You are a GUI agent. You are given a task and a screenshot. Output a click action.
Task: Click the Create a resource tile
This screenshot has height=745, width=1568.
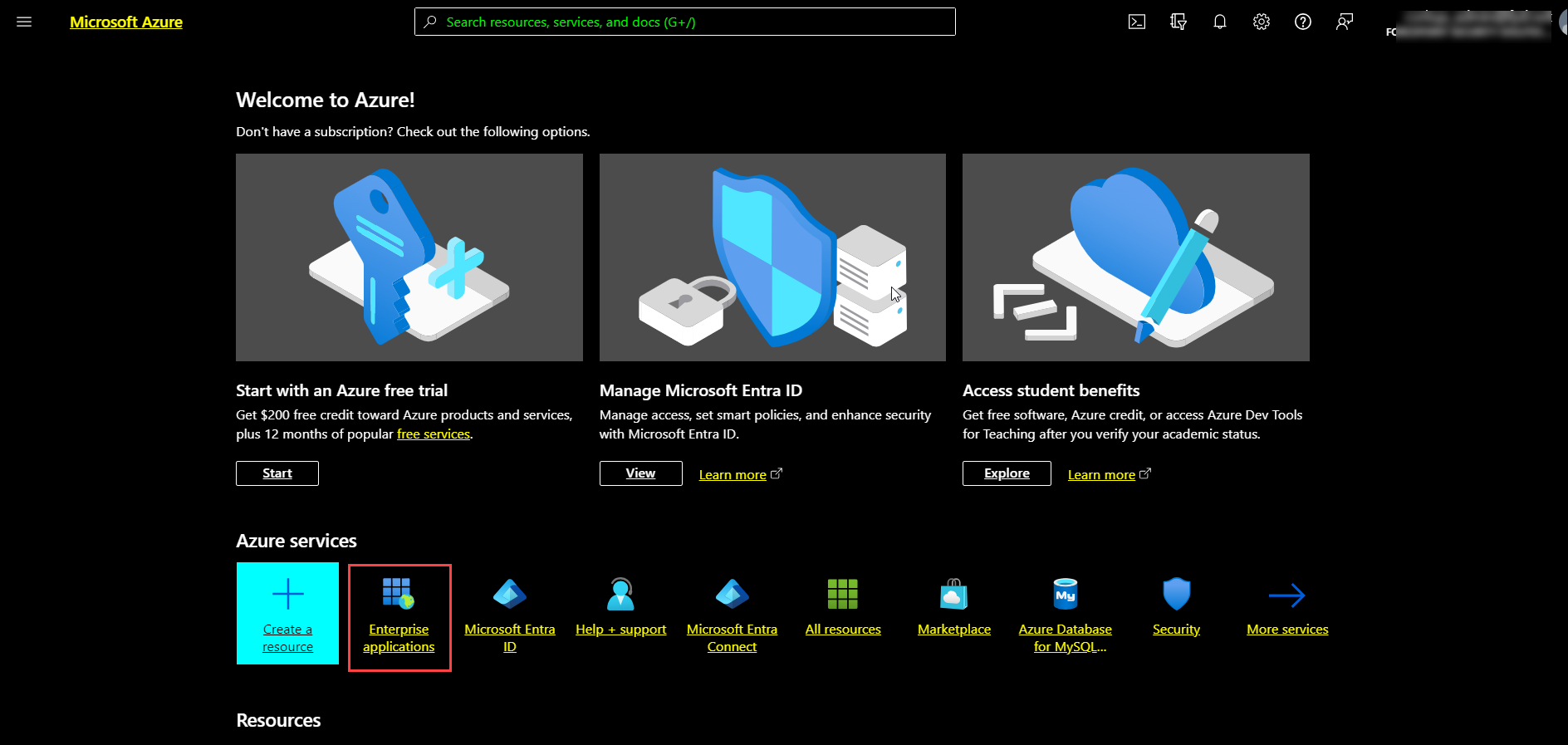tap(287, 614)
